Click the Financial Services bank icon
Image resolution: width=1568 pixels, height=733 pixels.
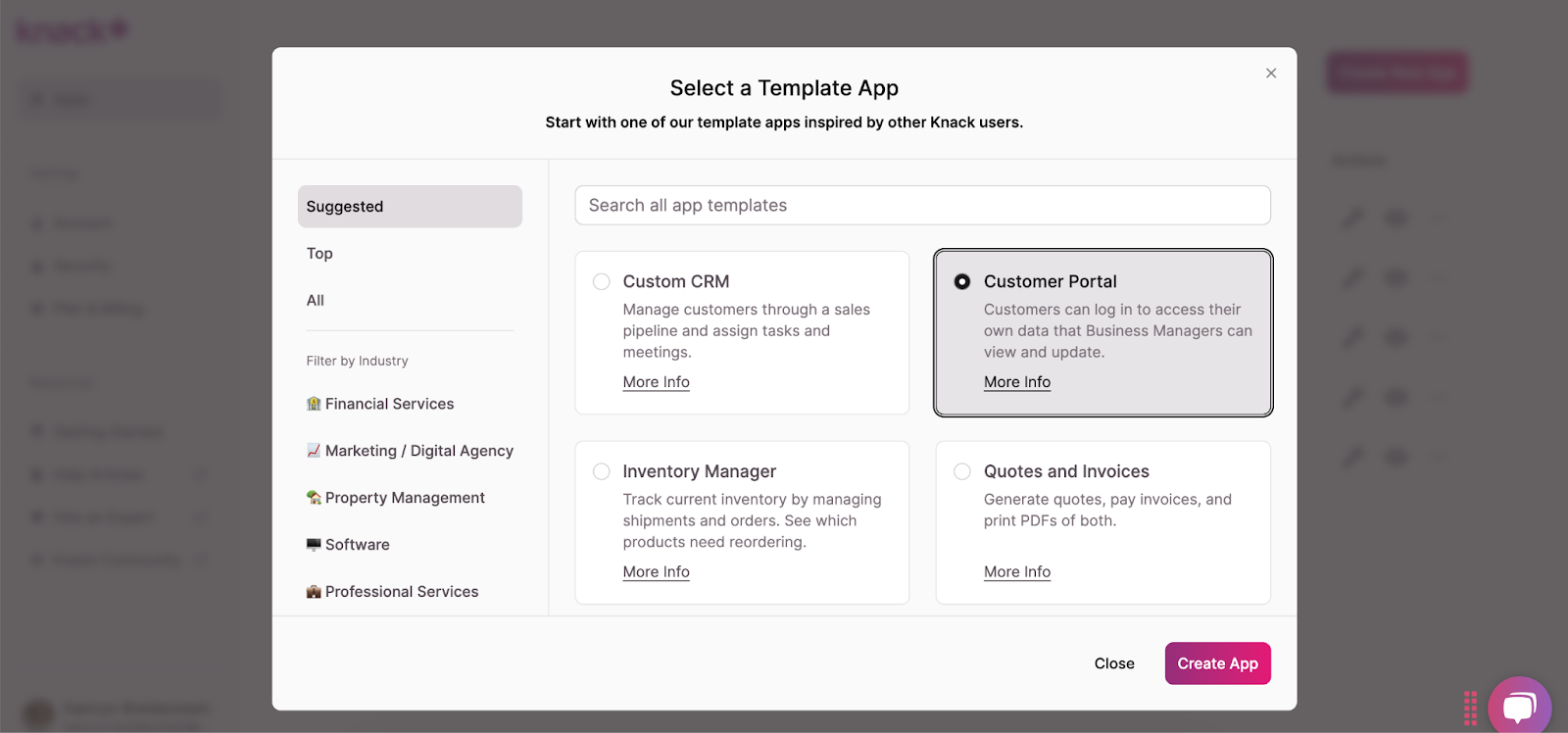[x=314, y=404]
